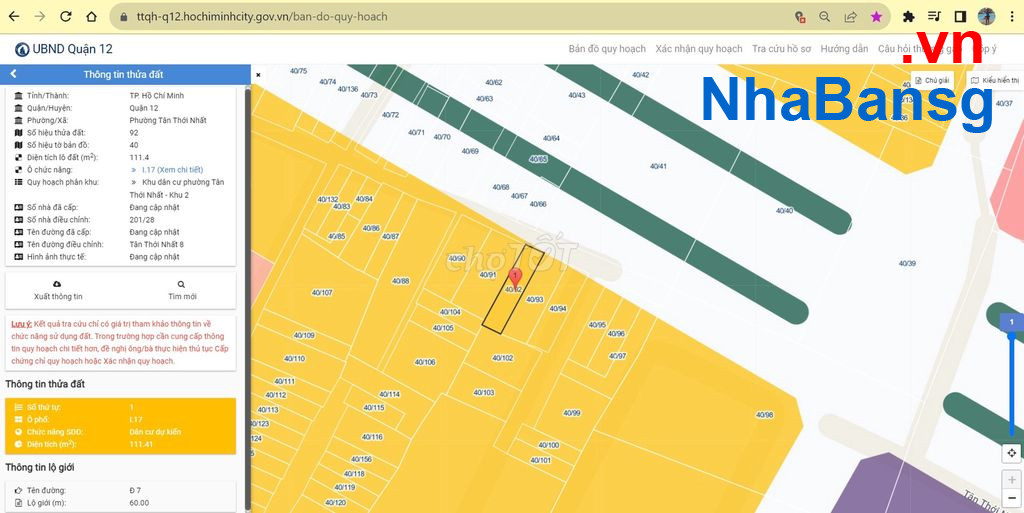The height and width of the screenshot is (513, 1024).
Task: Click the Tìm mới search button
Action: (x=182, y=290)
